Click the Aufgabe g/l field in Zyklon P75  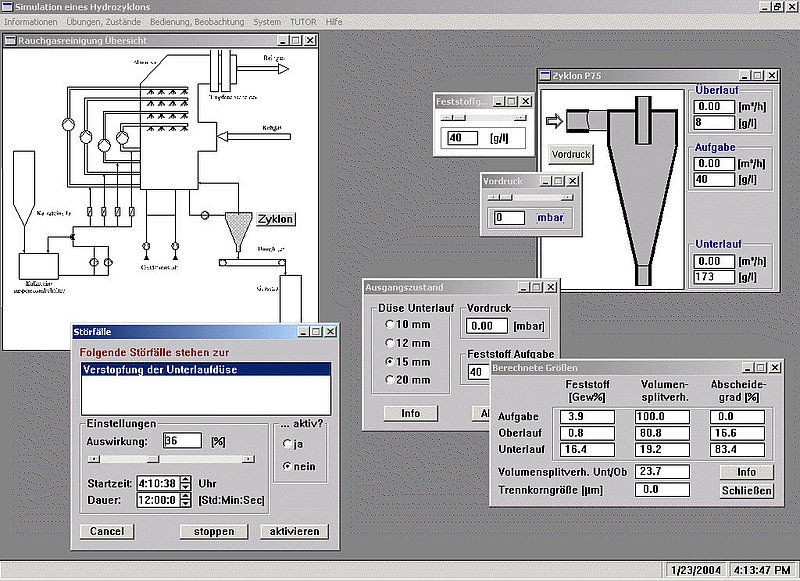pyautogui.click(x=714, y=180)
